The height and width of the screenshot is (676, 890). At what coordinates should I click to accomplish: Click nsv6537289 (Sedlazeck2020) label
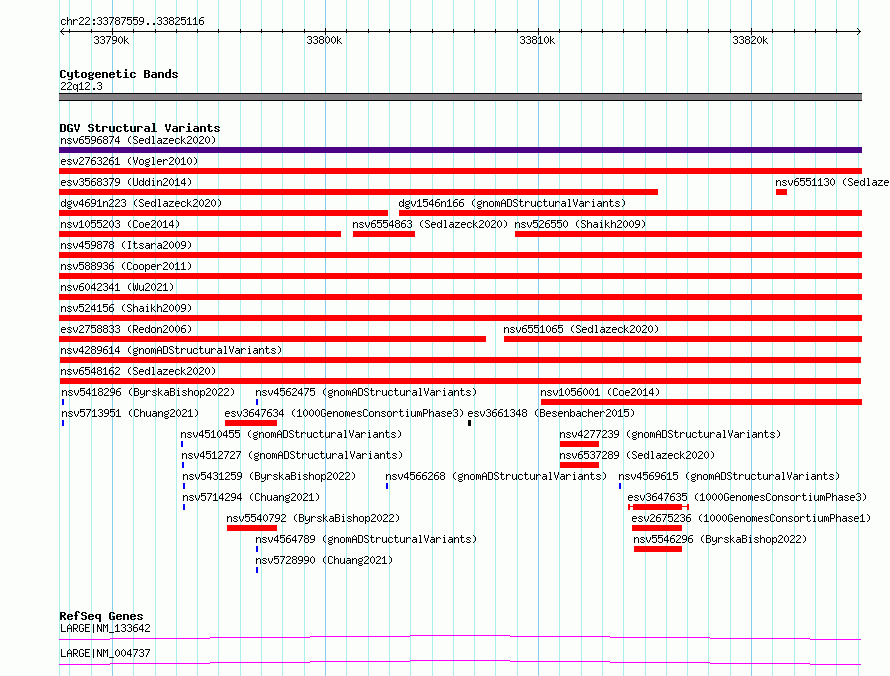pyautogui.click(x=637, y=455)
